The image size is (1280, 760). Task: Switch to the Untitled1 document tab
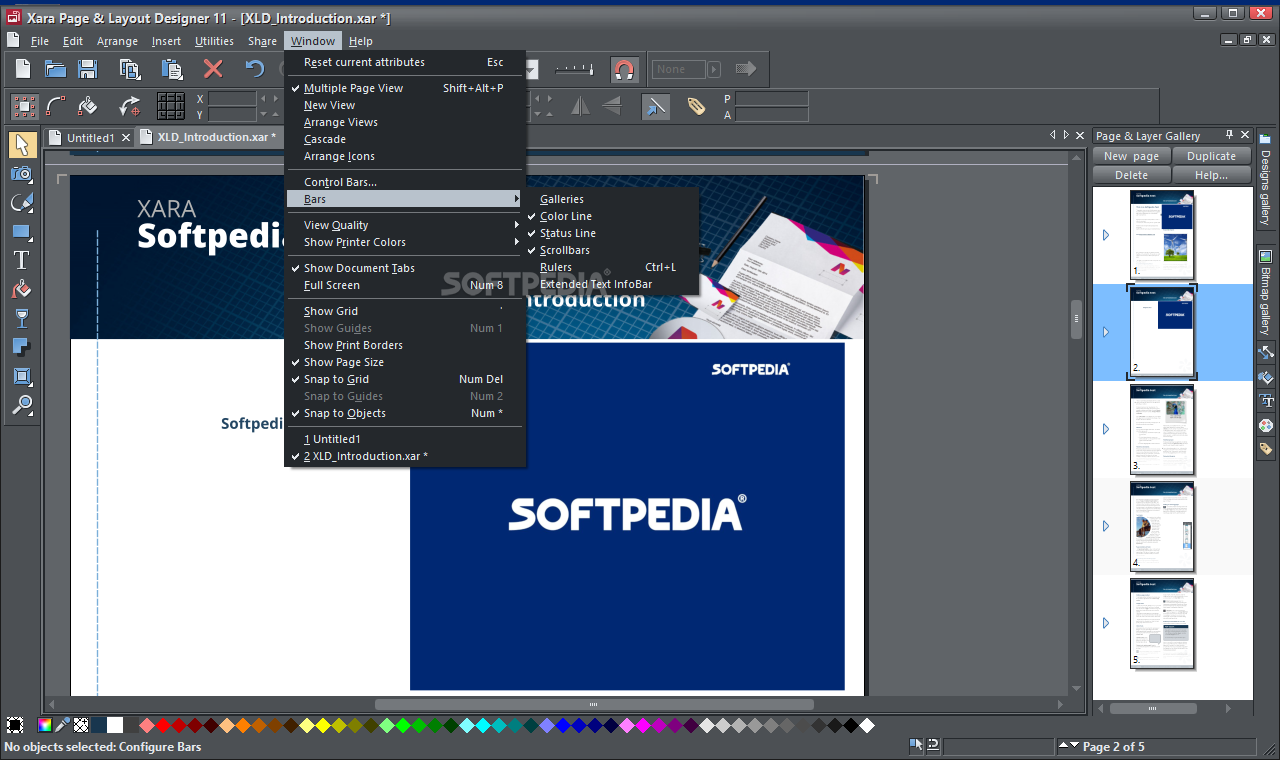[x=91, y=138]
